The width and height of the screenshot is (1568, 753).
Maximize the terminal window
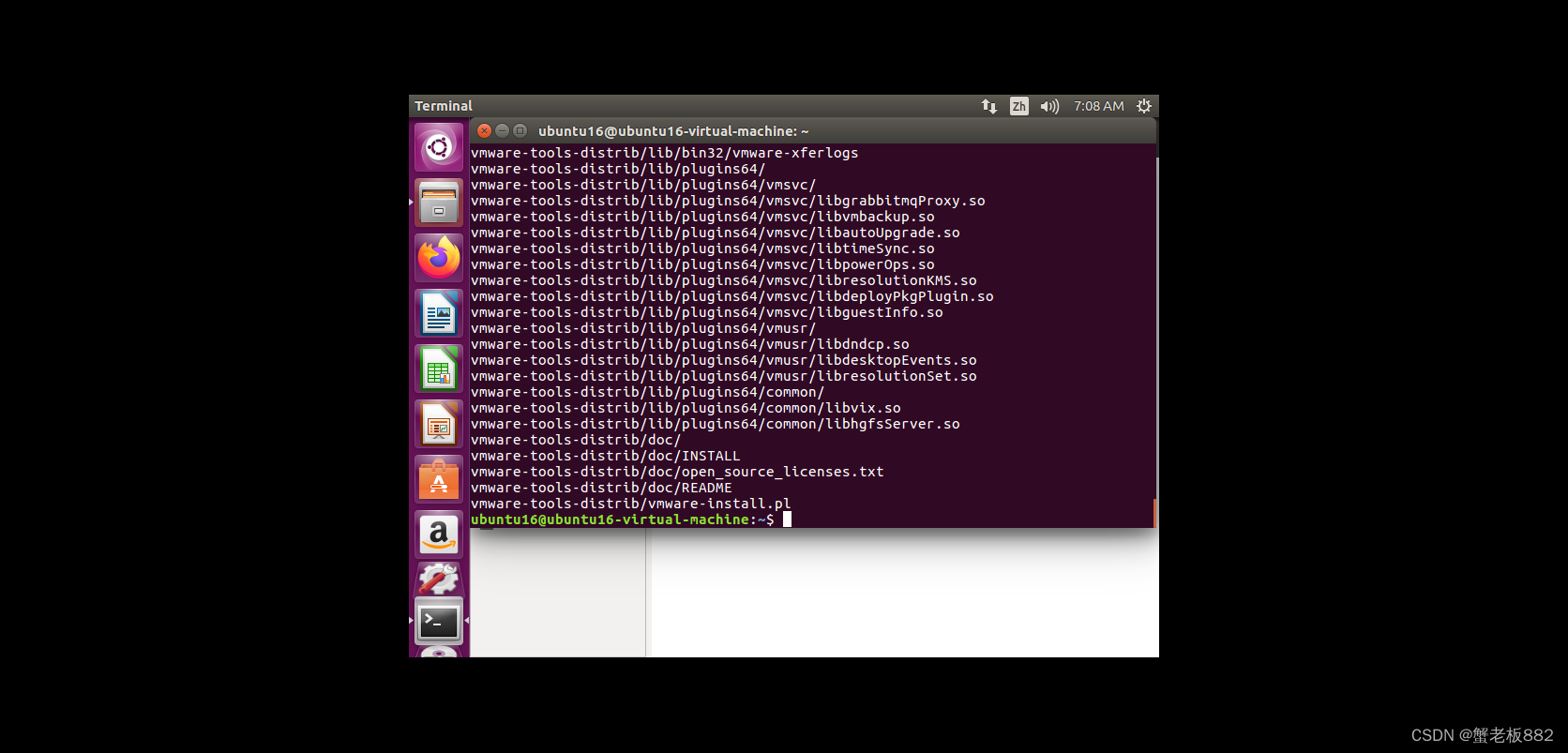(x=520, y=131)
